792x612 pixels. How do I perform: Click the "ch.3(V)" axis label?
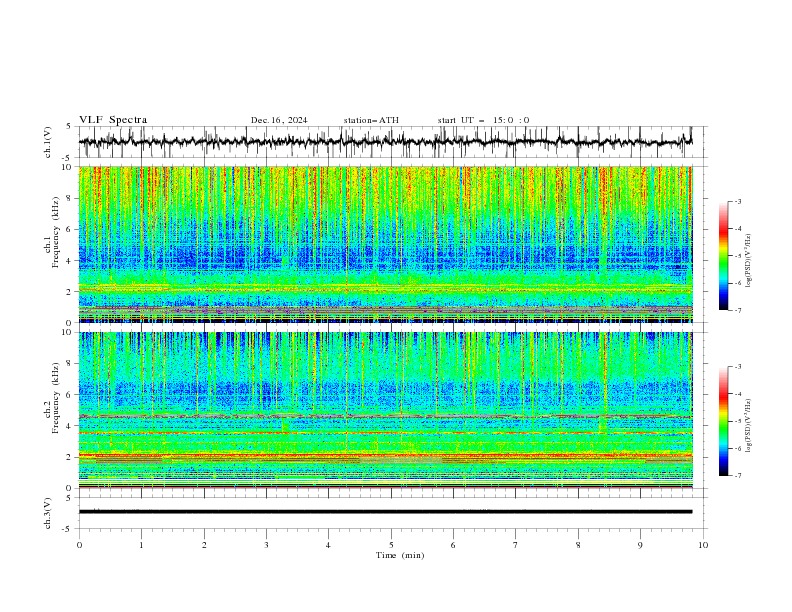pyautogui.click(x=48, y=513)
